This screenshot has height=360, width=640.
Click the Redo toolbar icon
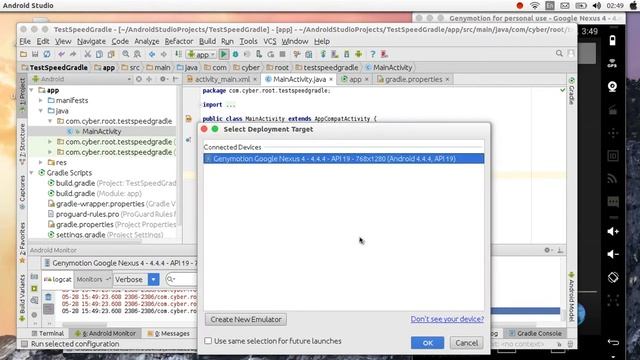pos(73,54)
